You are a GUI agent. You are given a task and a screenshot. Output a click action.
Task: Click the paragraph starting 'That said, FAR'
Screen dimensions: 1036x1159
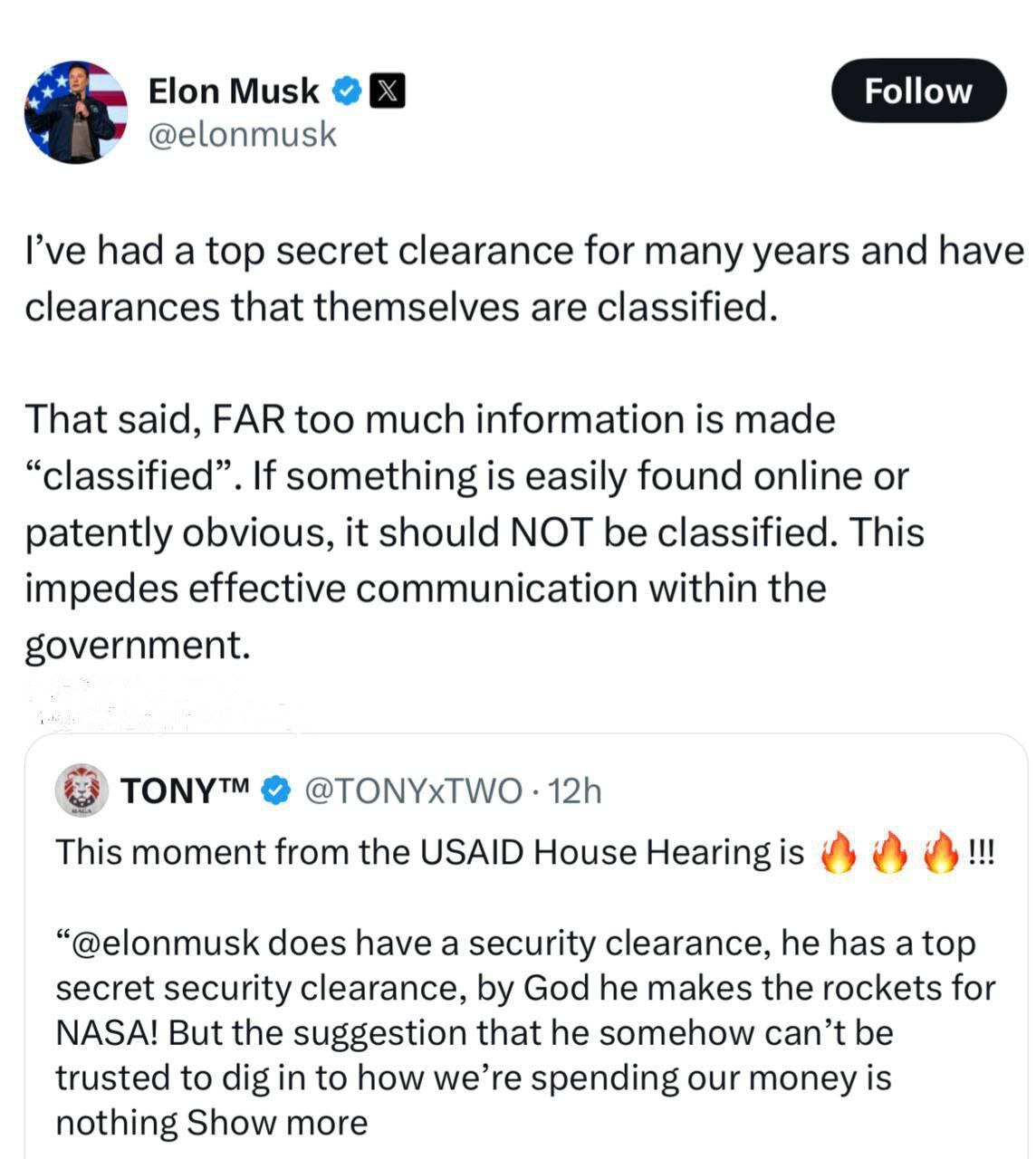[x=475, y=532]
